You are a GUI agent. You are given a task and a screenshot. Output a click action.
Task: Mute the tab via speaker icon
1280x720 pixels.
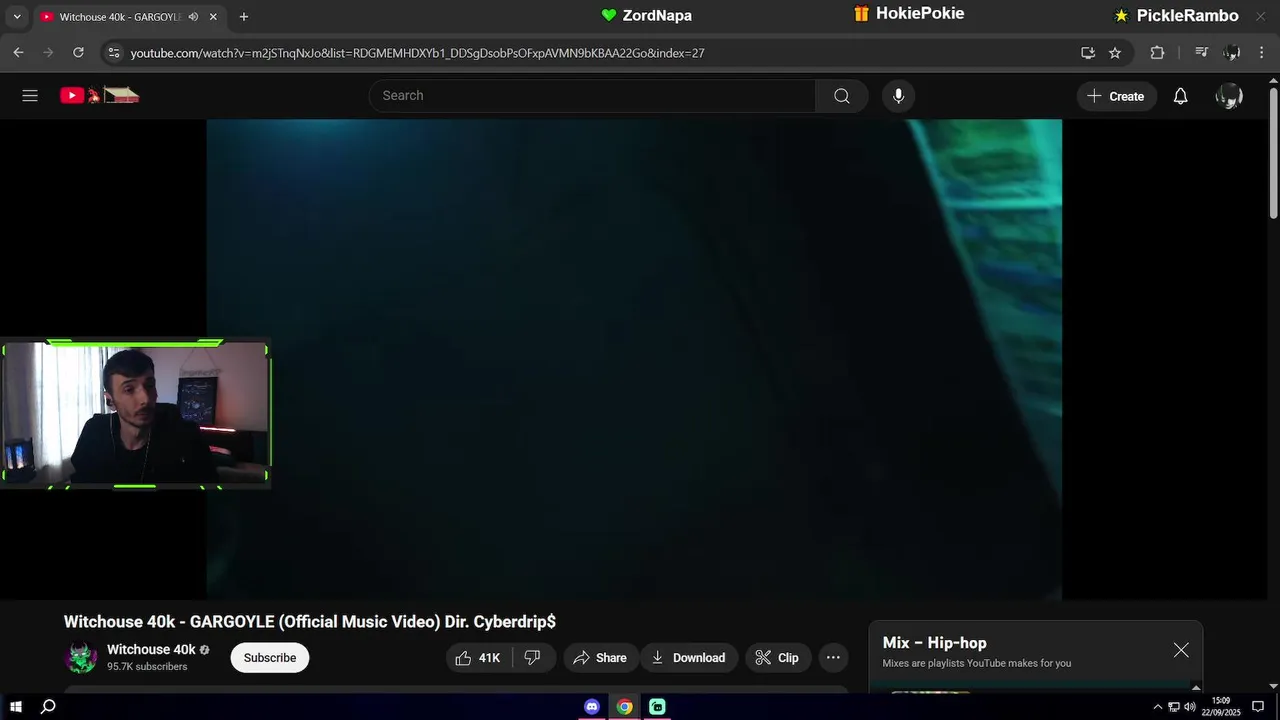(193, 17)
